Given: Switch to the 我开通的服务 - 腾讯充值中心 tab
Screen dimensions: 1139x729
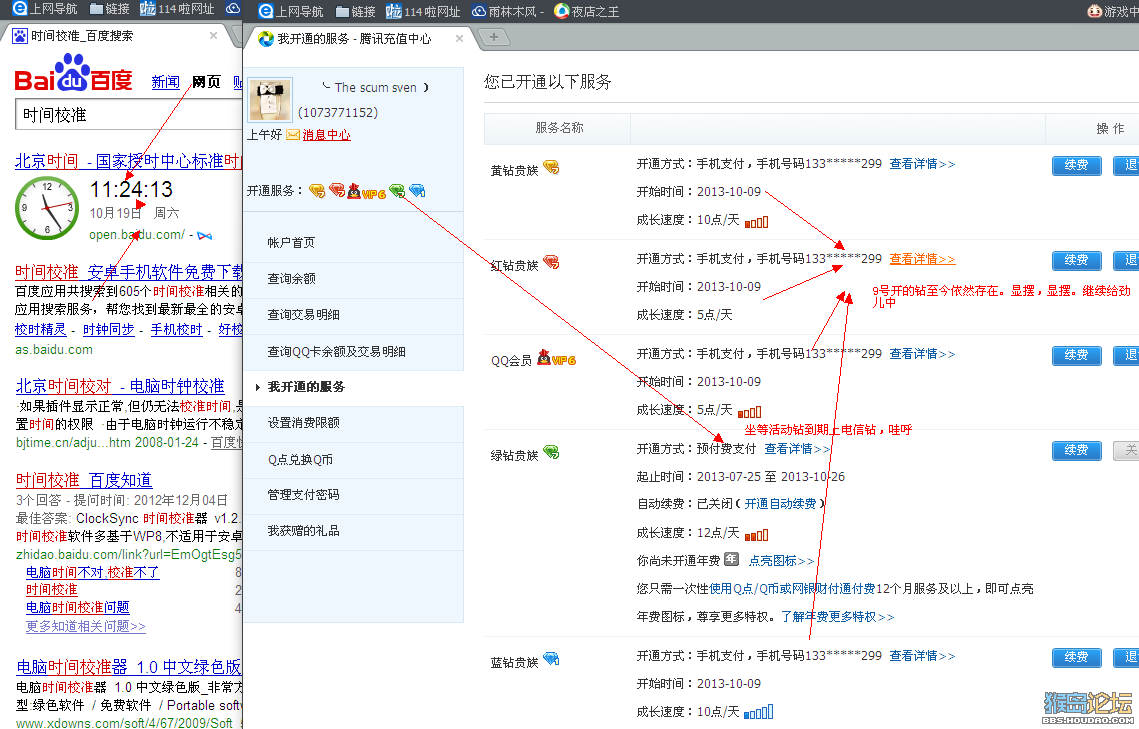Looking at the screenshot, I should point(362,38).
